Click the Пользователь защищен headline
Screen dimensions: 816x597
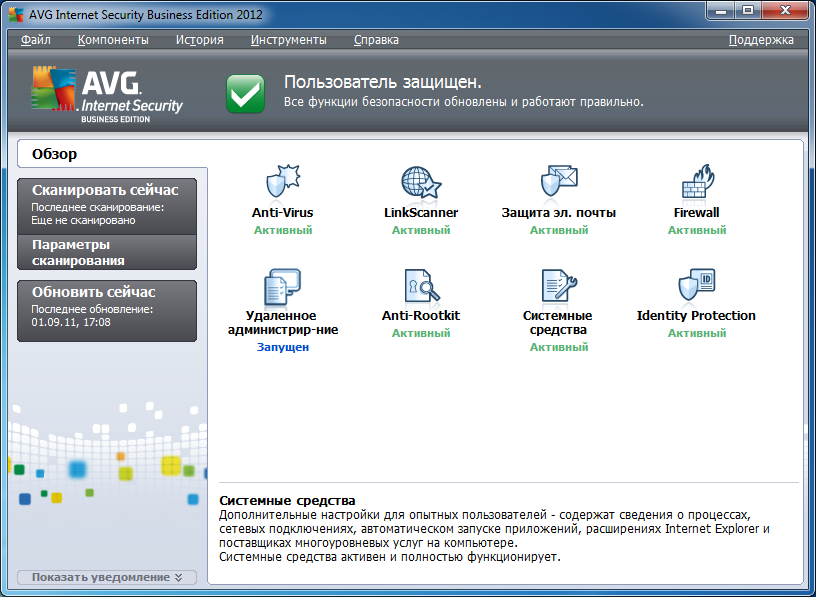pyautogui.click(x=383, y=82)
